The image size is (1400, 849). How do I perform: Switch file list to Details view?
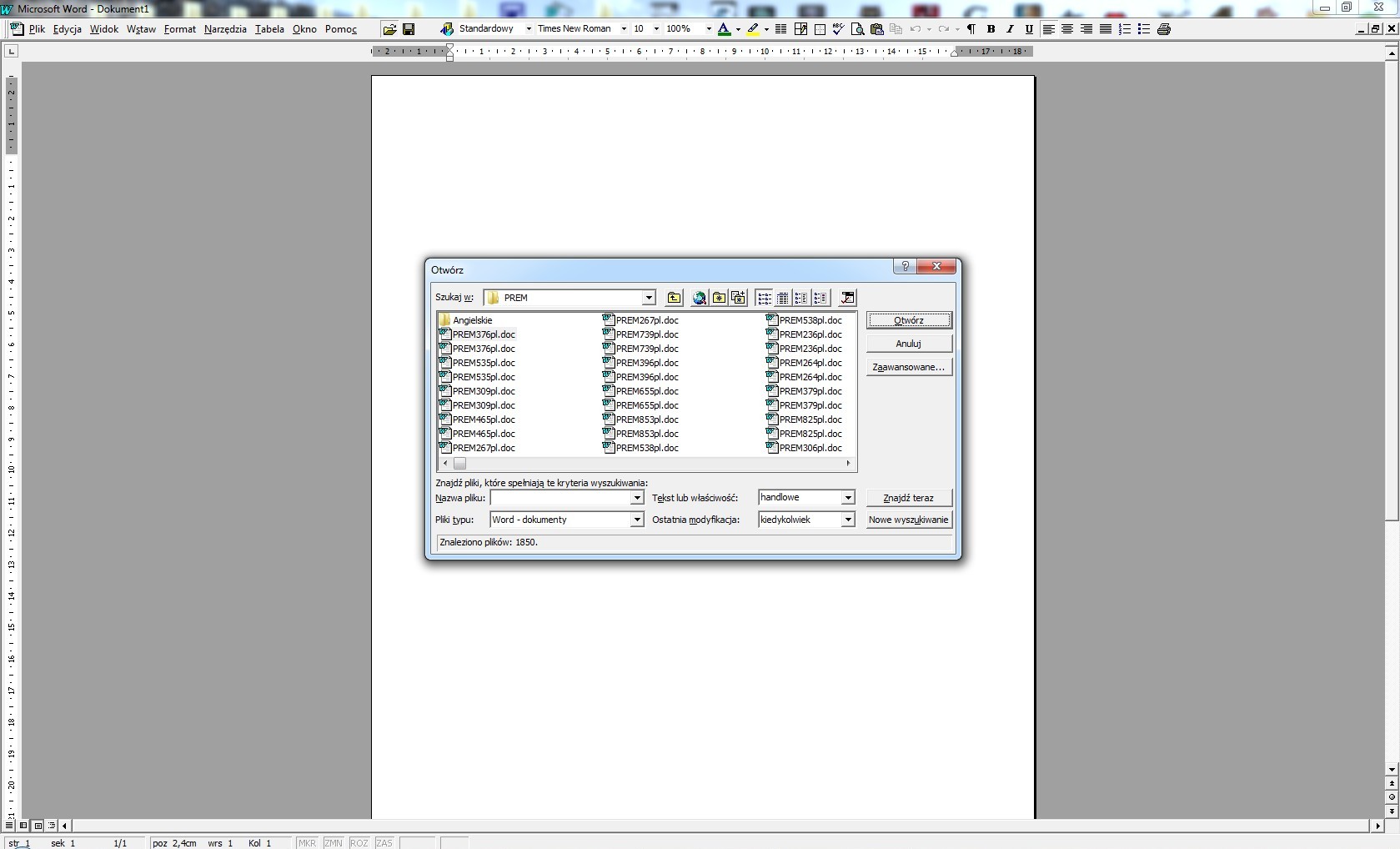click(x=783, y=298)
